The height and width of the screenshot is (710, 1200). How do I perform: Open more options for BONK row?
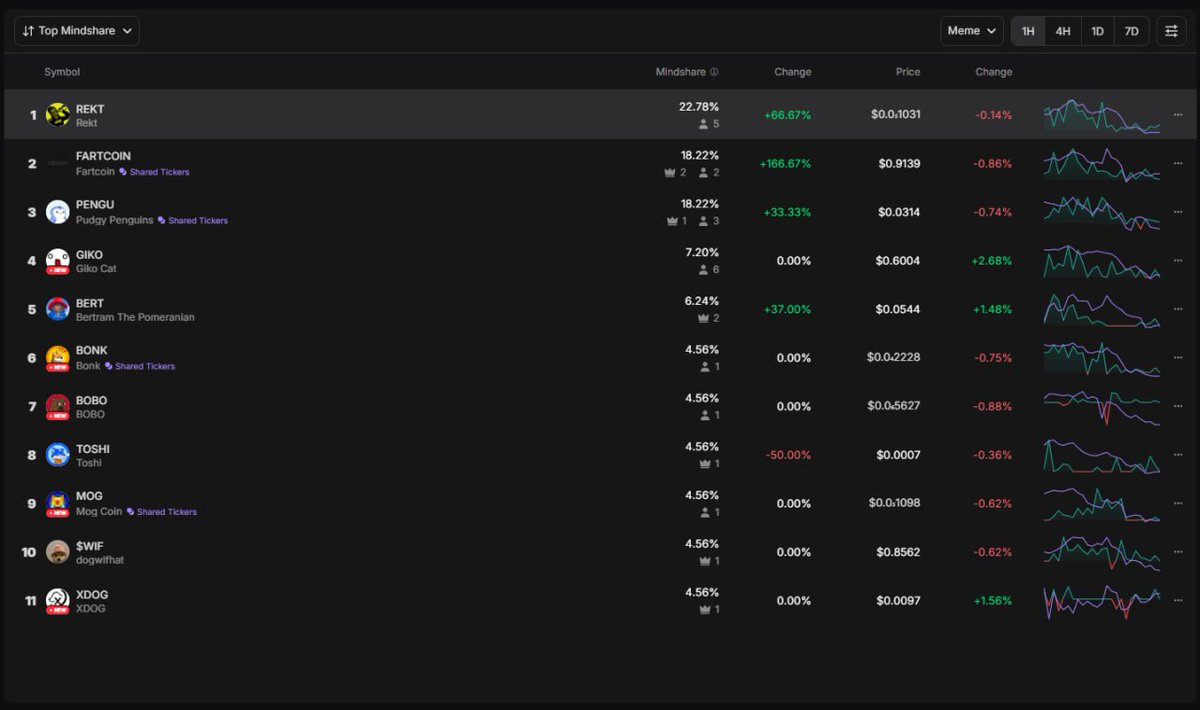point(1177,358)
